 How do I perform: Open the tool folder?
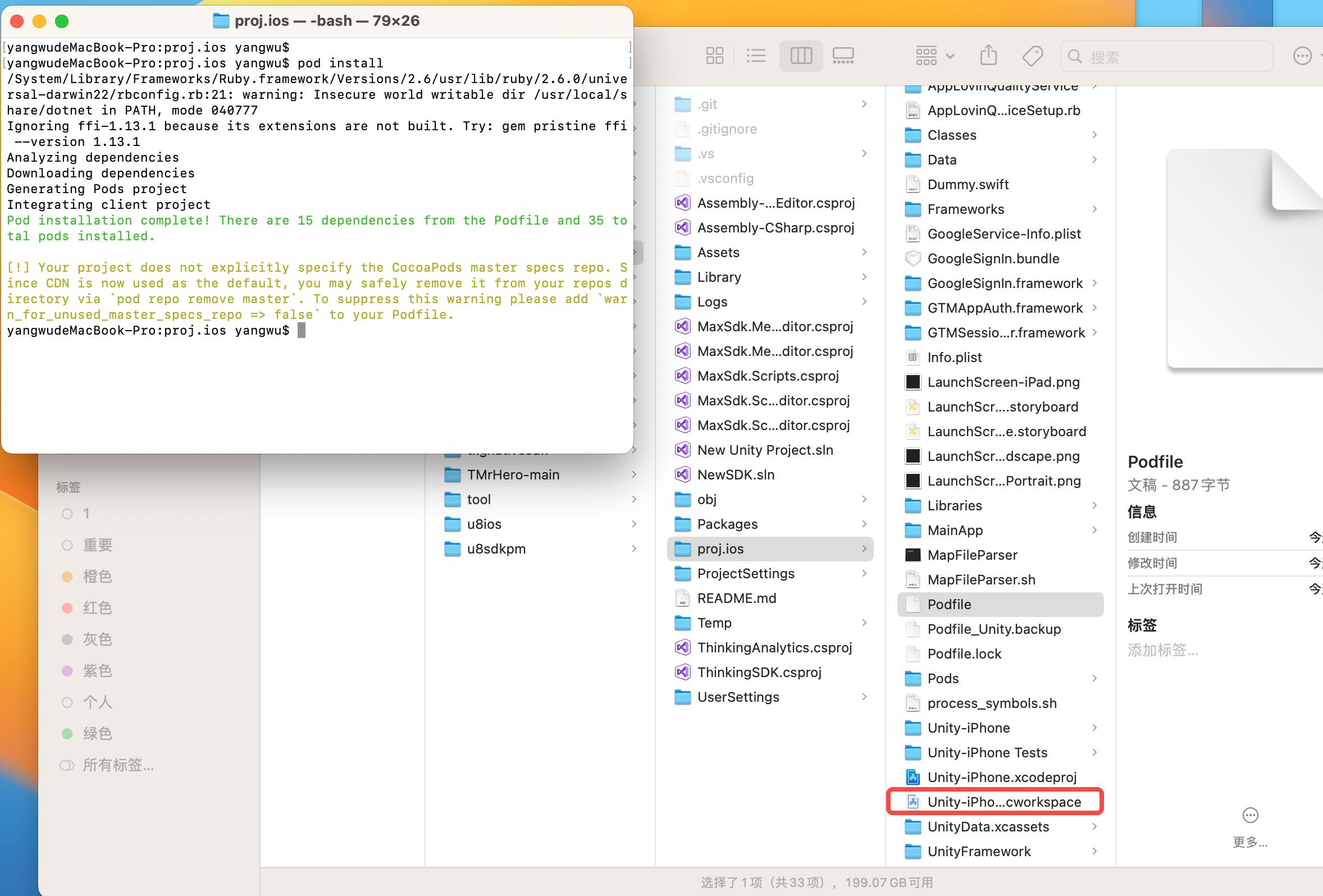pos(540,500)
